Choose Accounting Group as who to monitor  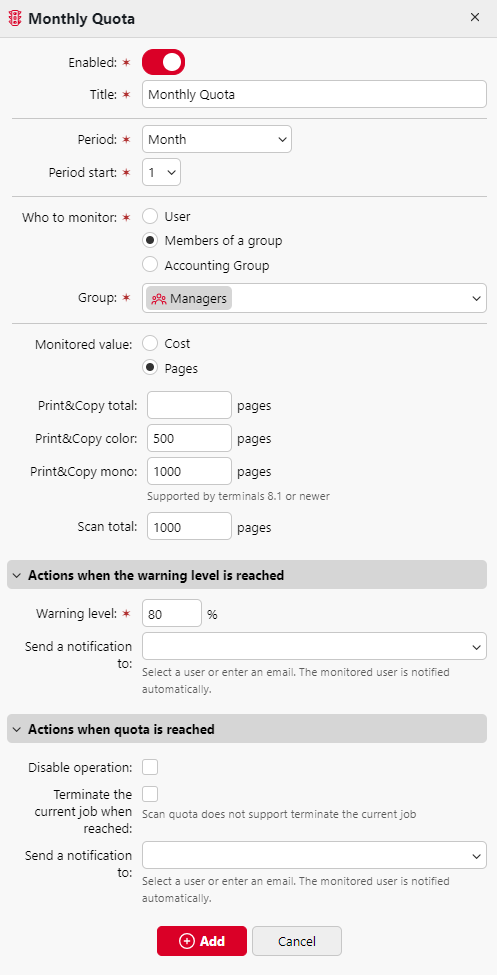pos(150,265)
